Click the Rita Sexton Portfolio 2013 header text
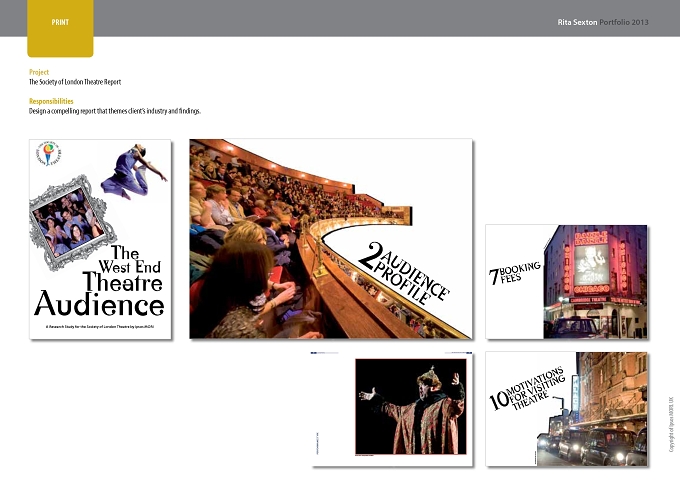680x481 pixels. (603, 22)
